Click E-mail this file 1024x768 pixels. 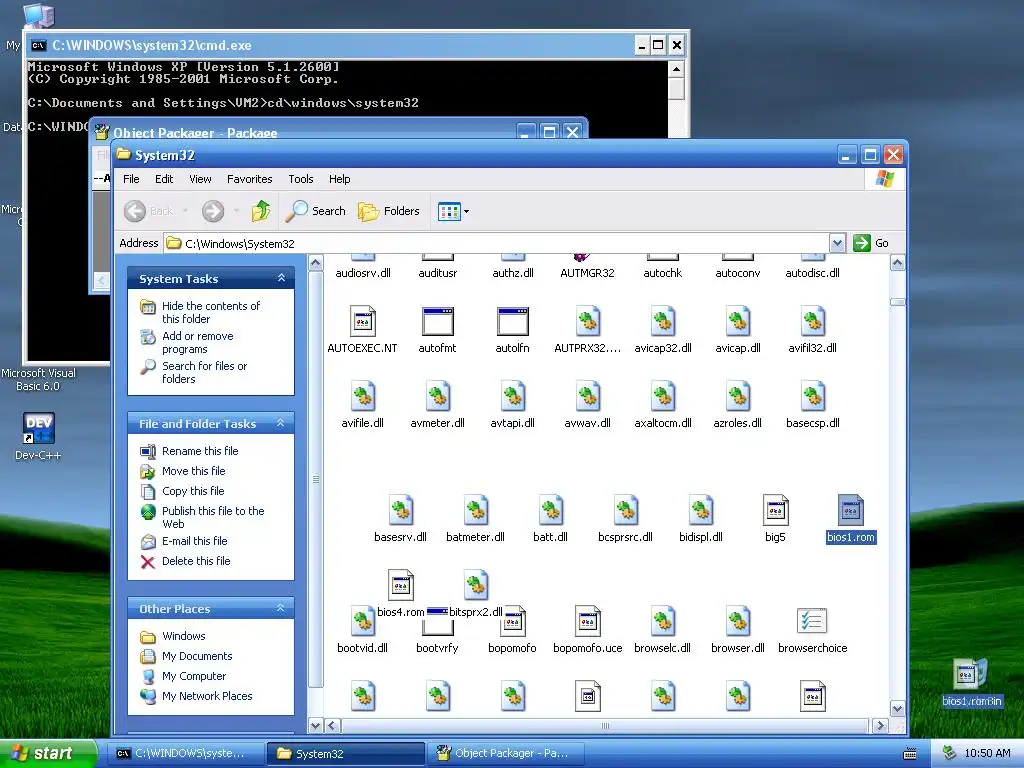(195, 541)
